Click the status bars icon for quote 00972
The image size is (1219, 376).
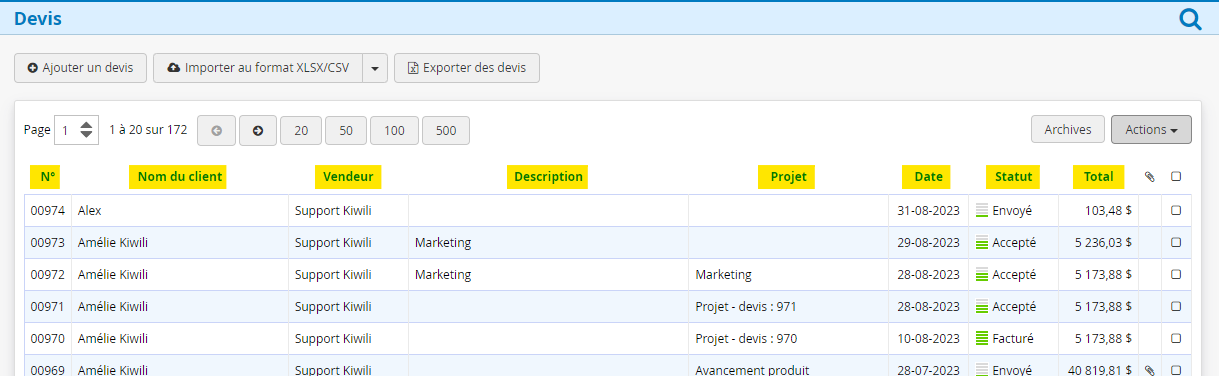(982, 275)
